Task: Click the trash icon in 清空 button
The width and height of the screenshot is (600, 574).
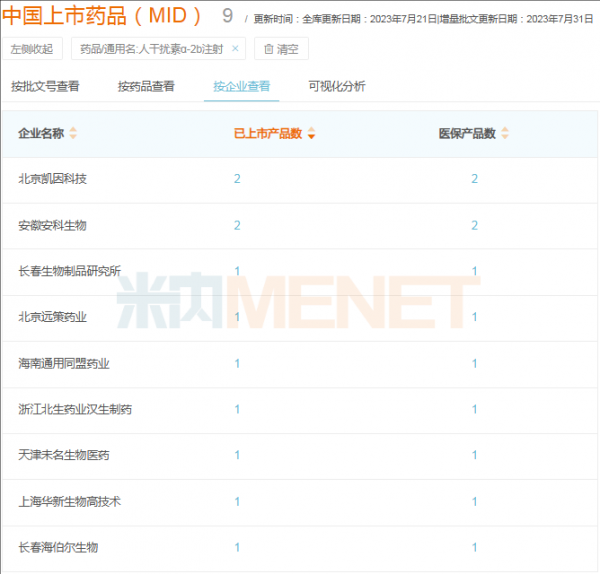Action: [268, 49]
